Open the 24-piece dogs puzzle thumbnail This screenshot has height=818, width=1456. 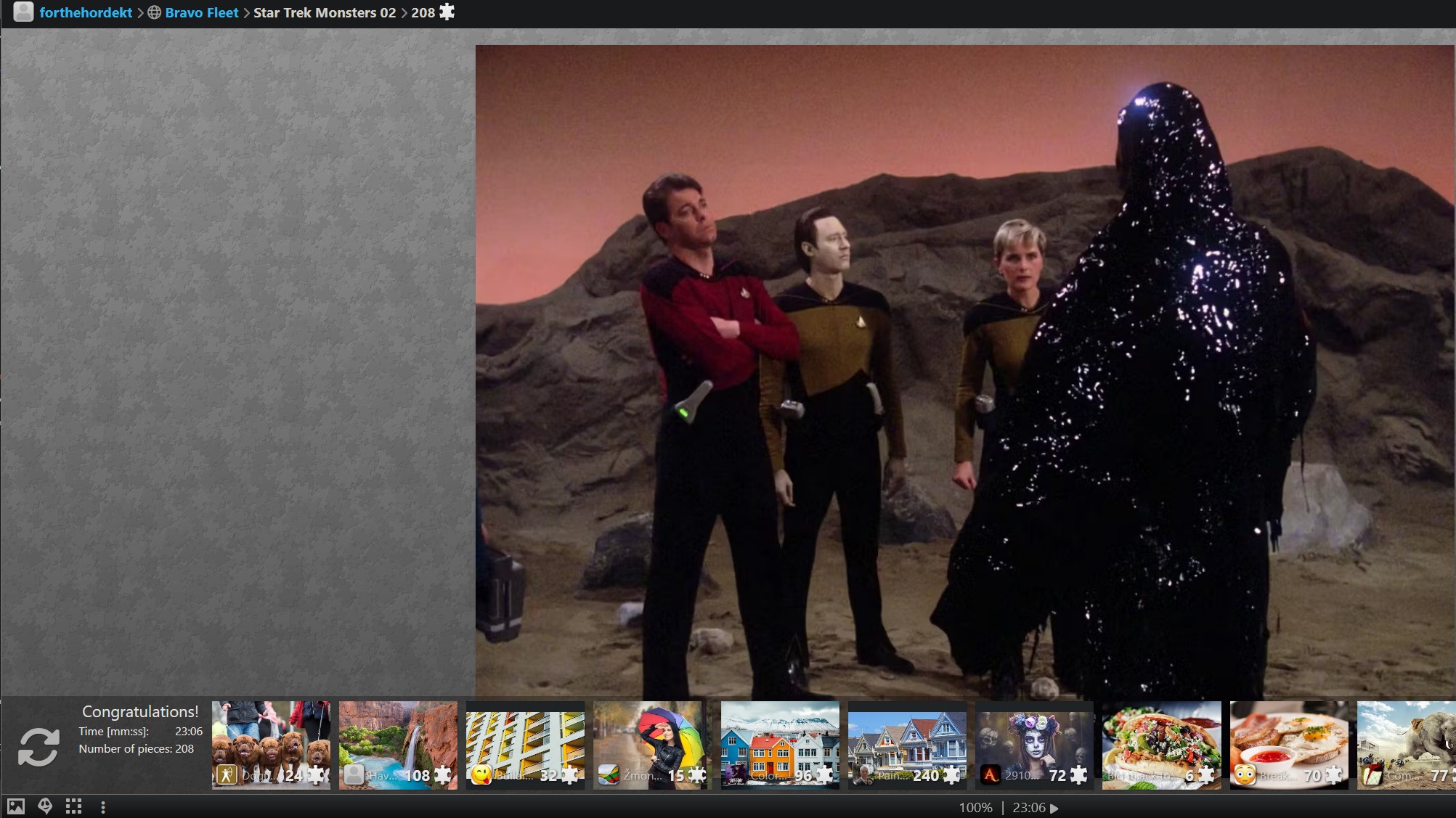[x=271, y=745]
